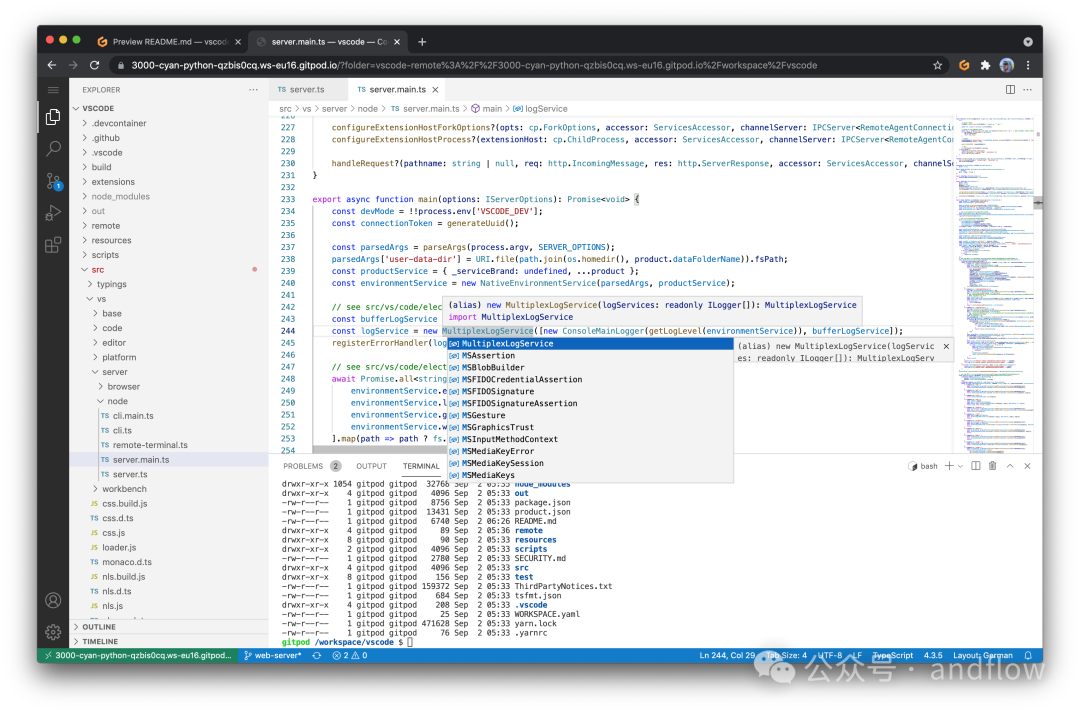Split the editor to the right
The width and height of the screenshot is (1080, 712).
pos(1010,90)
